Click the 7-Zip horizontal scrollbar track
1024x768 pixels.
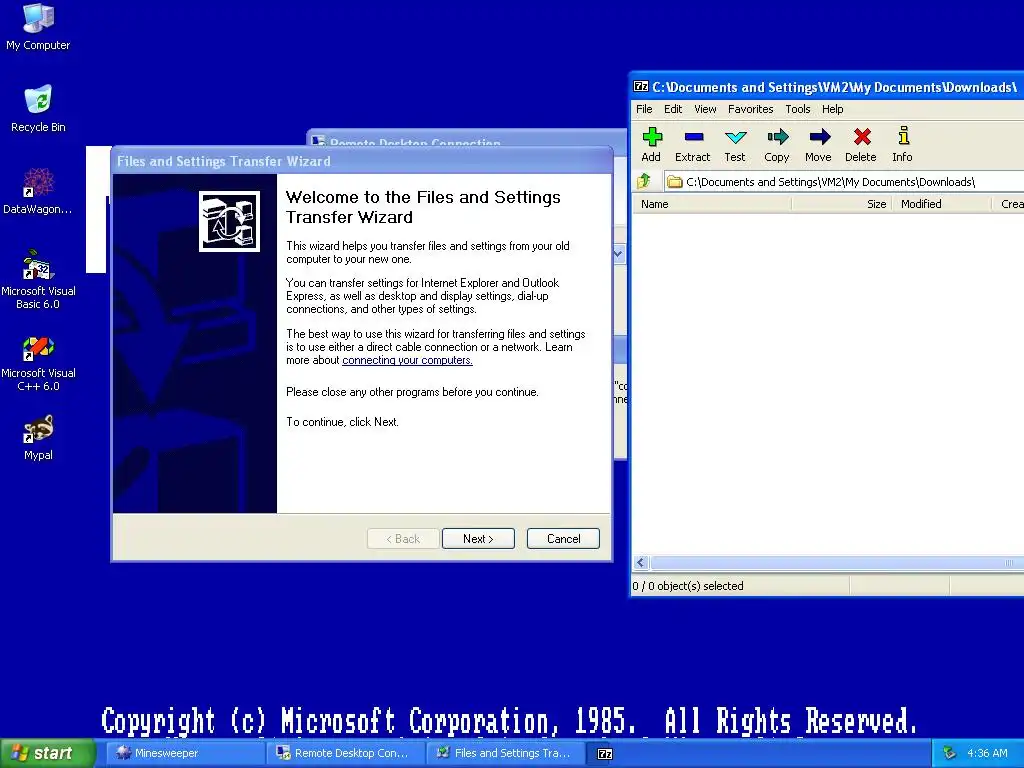[x=836, y=562]
